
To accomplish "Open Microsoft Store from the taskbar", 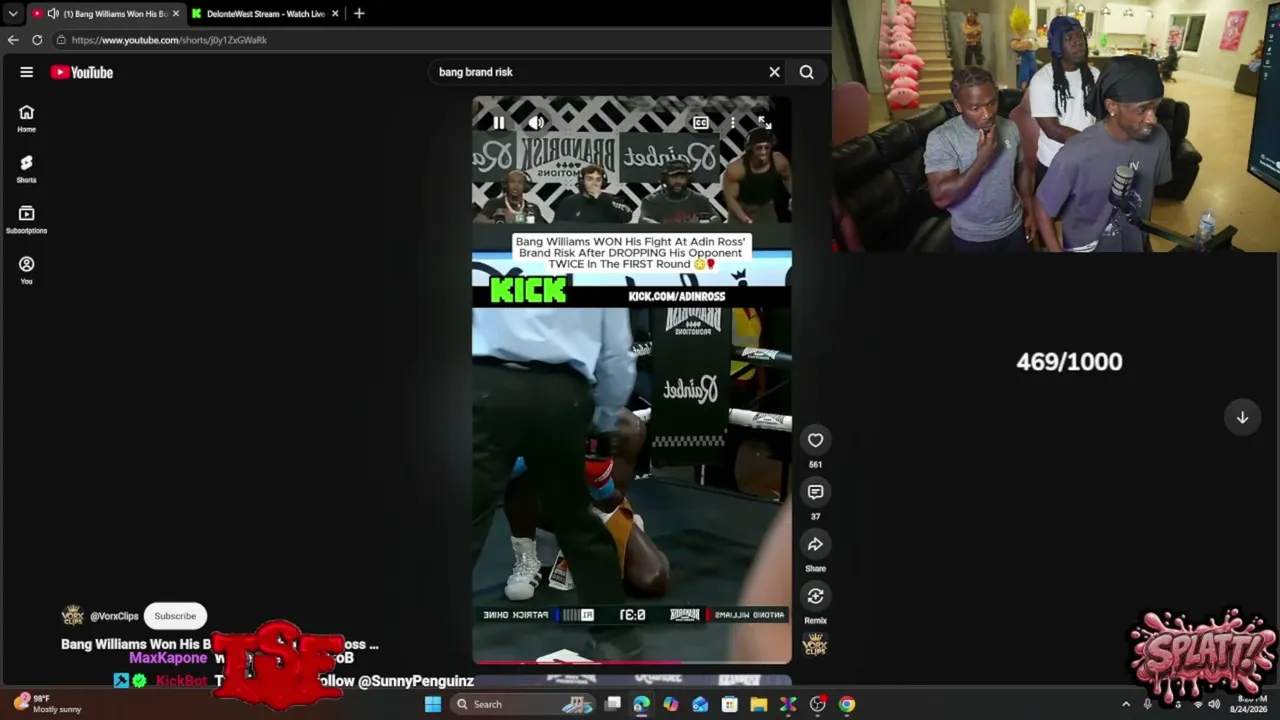I will (x=730, y=704).
